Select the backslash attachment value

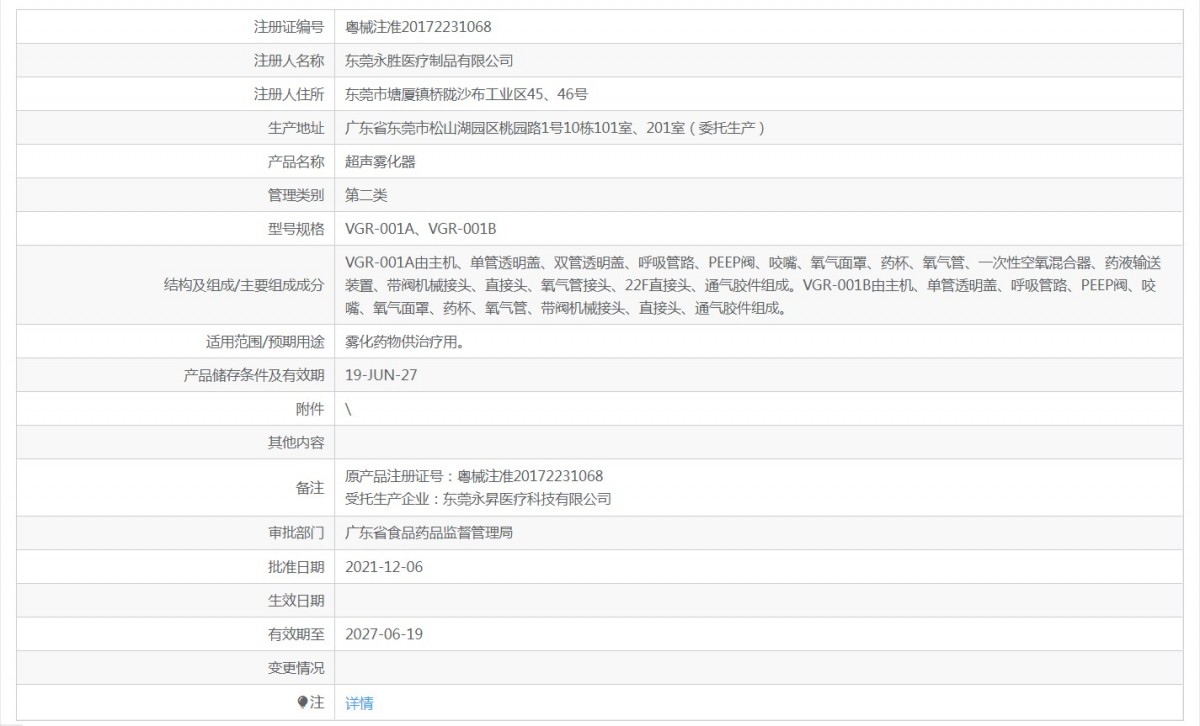348,409
